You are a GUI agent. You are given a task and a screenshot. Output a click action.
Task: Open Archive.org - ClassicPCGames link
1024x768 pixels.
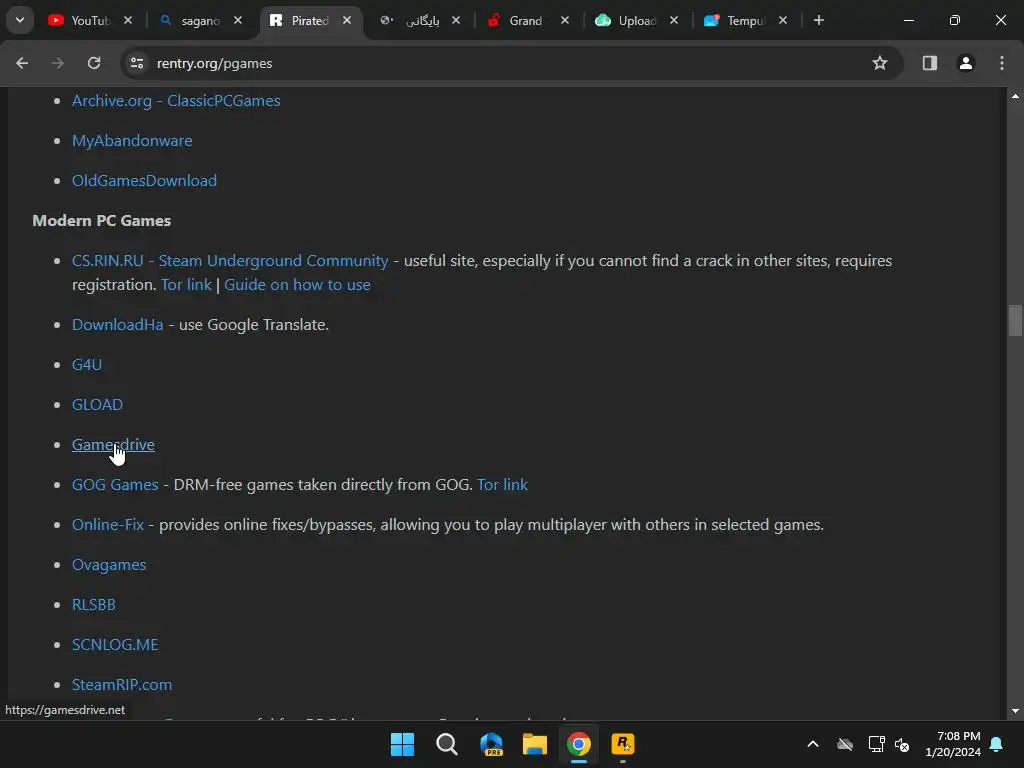pyautogui.click(x=176, y=101)
